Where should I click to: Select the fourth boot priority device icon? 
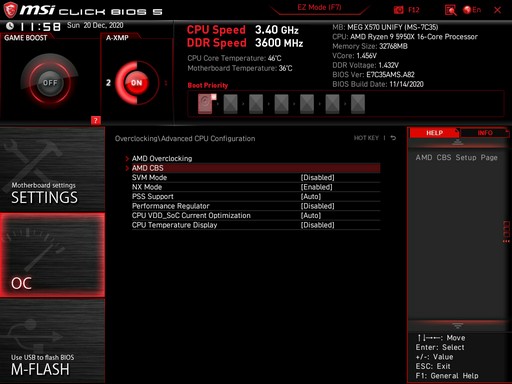point(281,104)
